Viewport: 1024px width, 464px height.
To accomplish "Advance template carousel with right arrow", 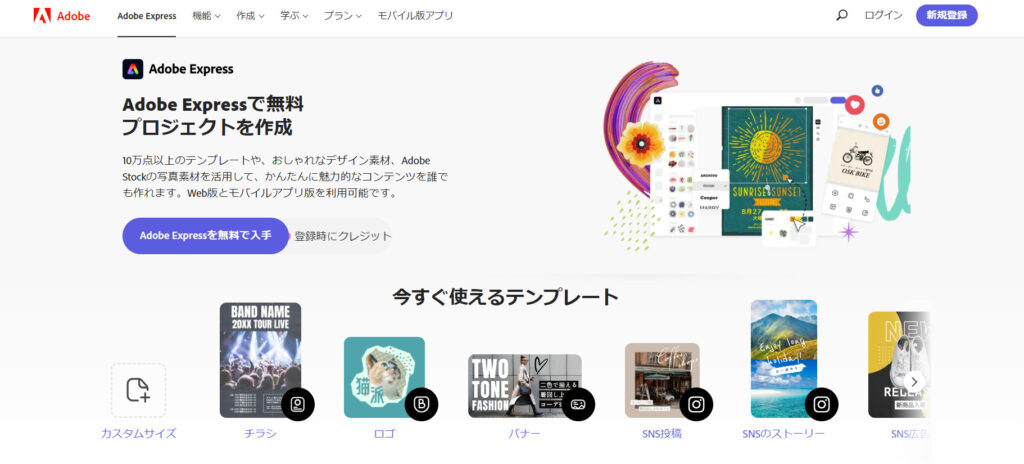I will pos(914,382).
